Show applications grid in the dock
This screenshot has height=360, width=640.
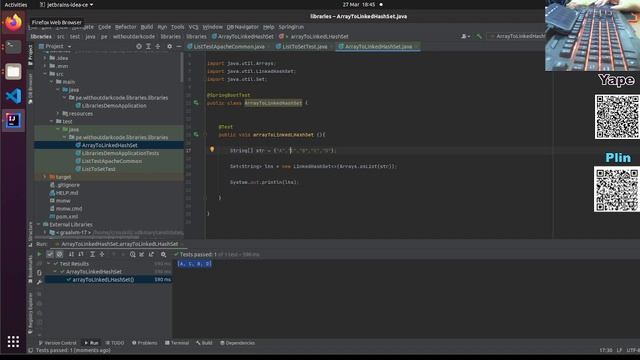tap(13, 341)
